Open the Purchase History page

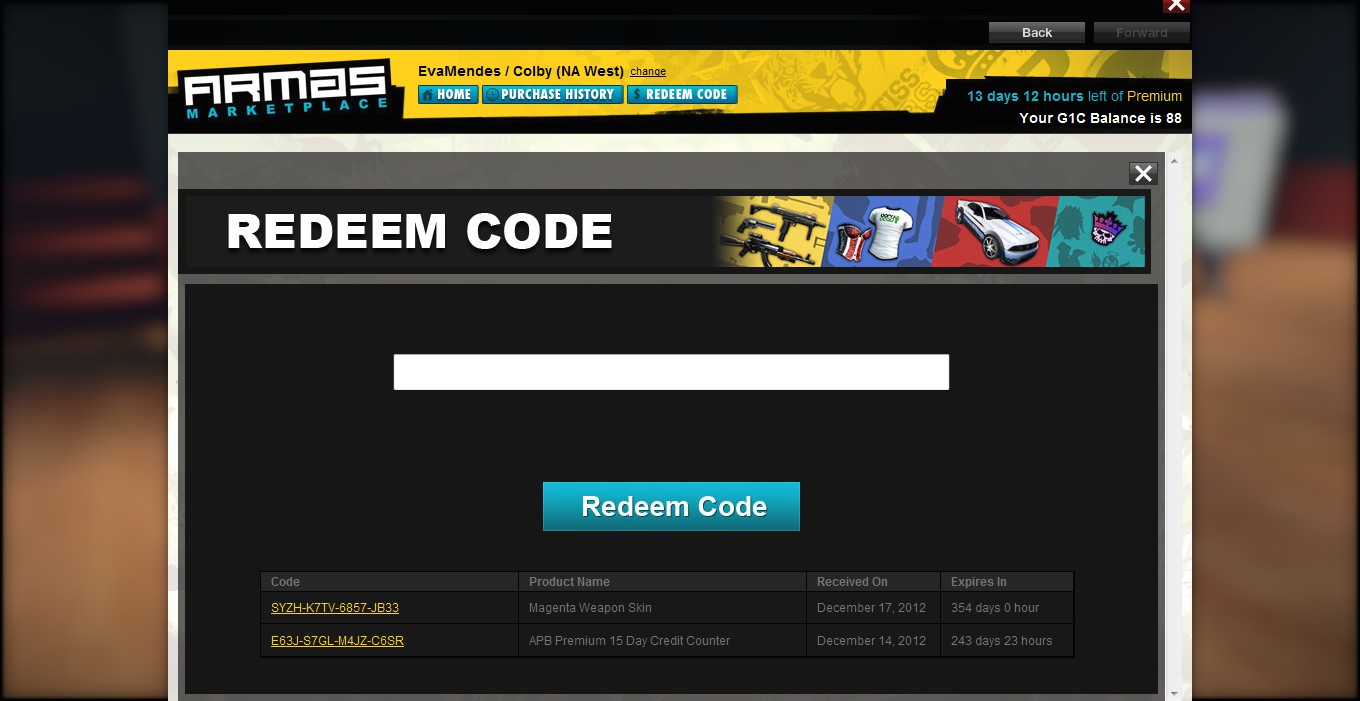pyautogui.click(x=552, y=94)
